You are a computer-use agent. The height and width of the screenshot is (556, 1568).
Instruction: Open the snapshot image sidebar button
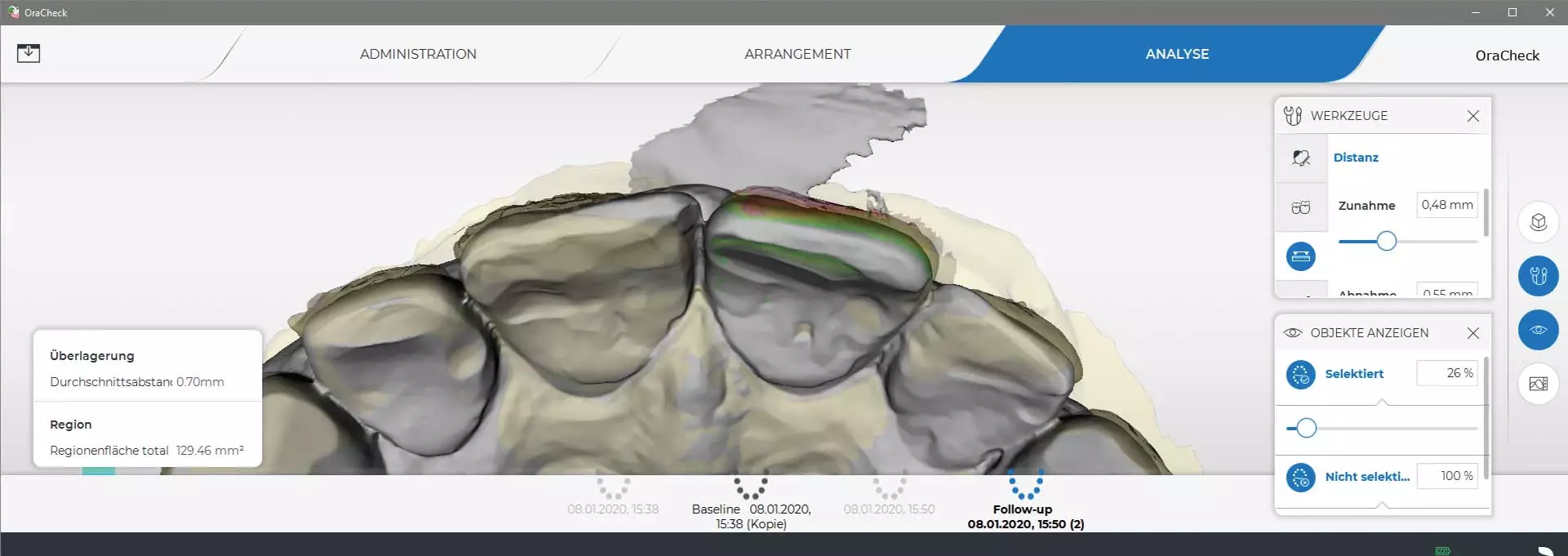[1538, 384]
